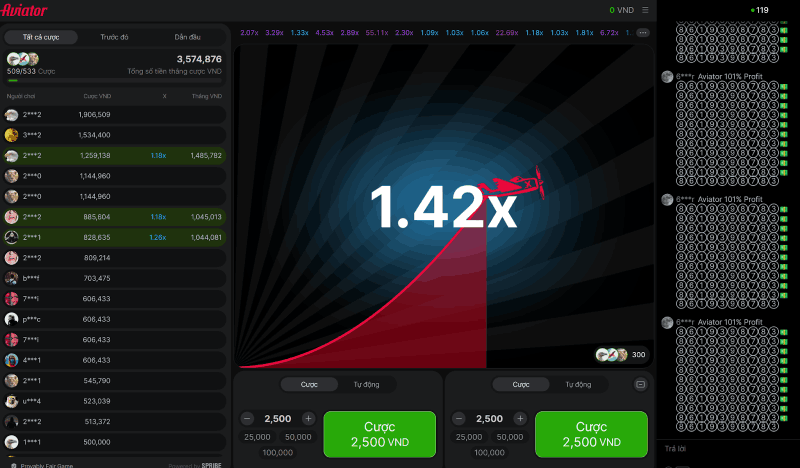Expand round history with the three-dots button
800x468 pixels.
point(643,33)
